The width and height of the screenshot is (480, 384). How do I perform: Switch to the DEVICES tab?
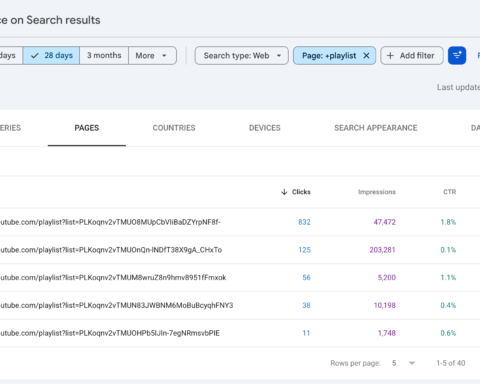point(265,128)
